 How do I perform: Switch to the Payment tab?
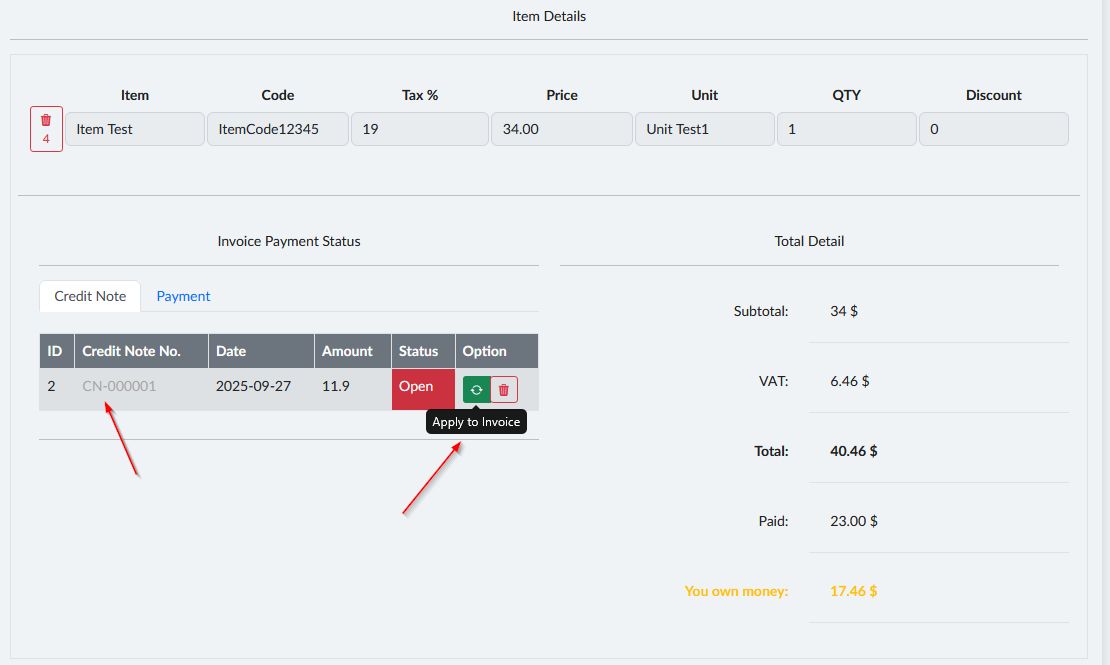[x=183, y=296]
